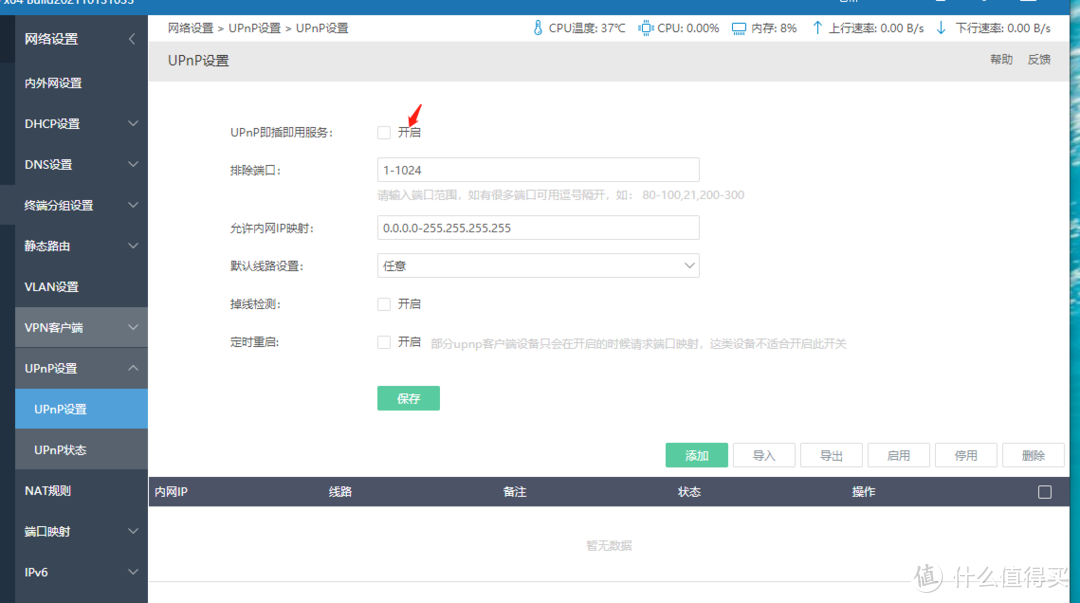The height and width of the screenshot is (603, 1080).
Task: Open the 帮助 link
Action: (x=1000, y=59)
